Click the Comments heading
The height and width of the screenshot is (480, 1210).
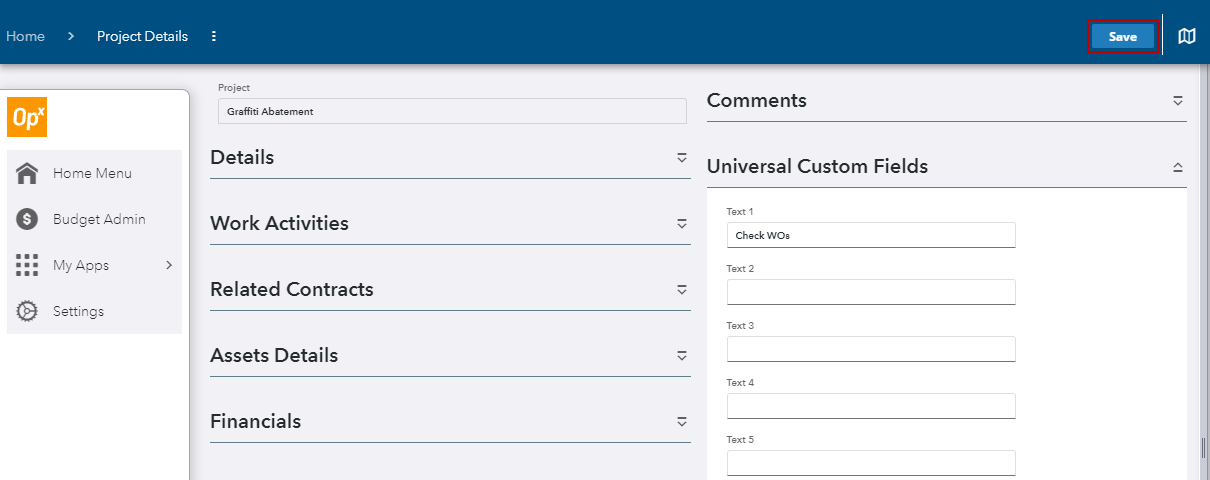[x=757, y=100]
